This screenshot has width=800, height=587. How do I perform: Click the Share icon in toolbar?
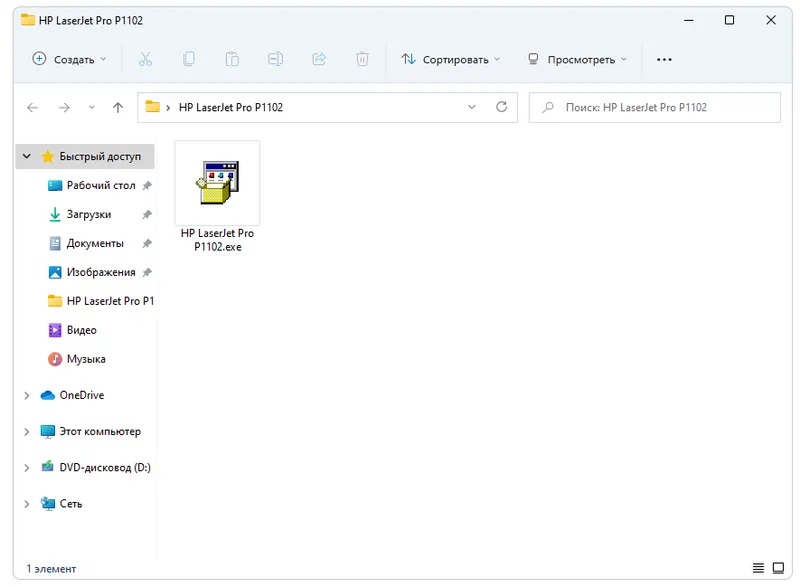[x=319, y=59]
